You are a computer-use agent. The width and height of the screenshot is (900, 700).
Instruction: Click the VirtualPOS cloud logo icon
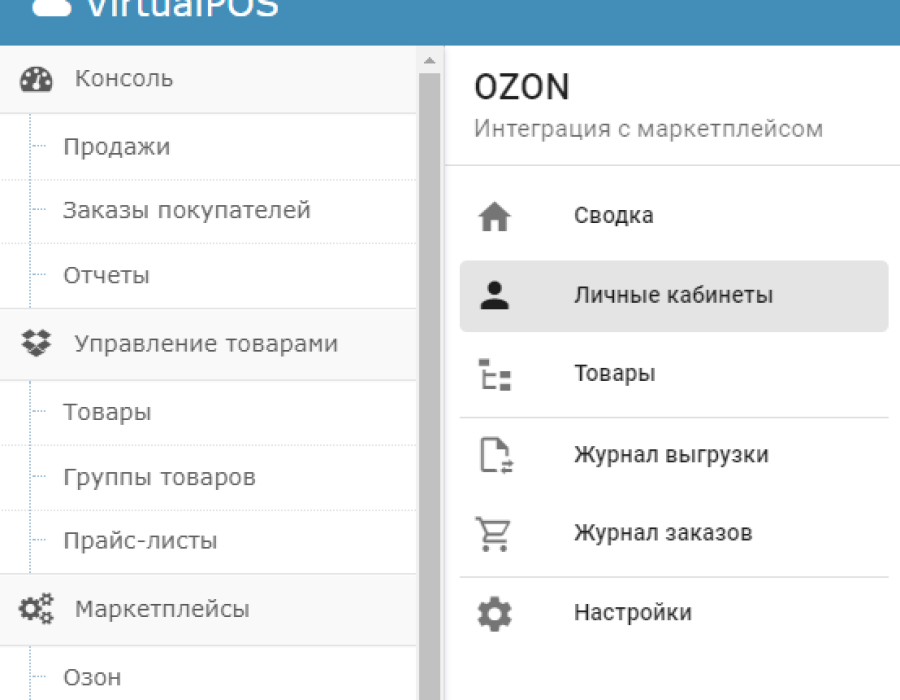[x=52, y=7]
